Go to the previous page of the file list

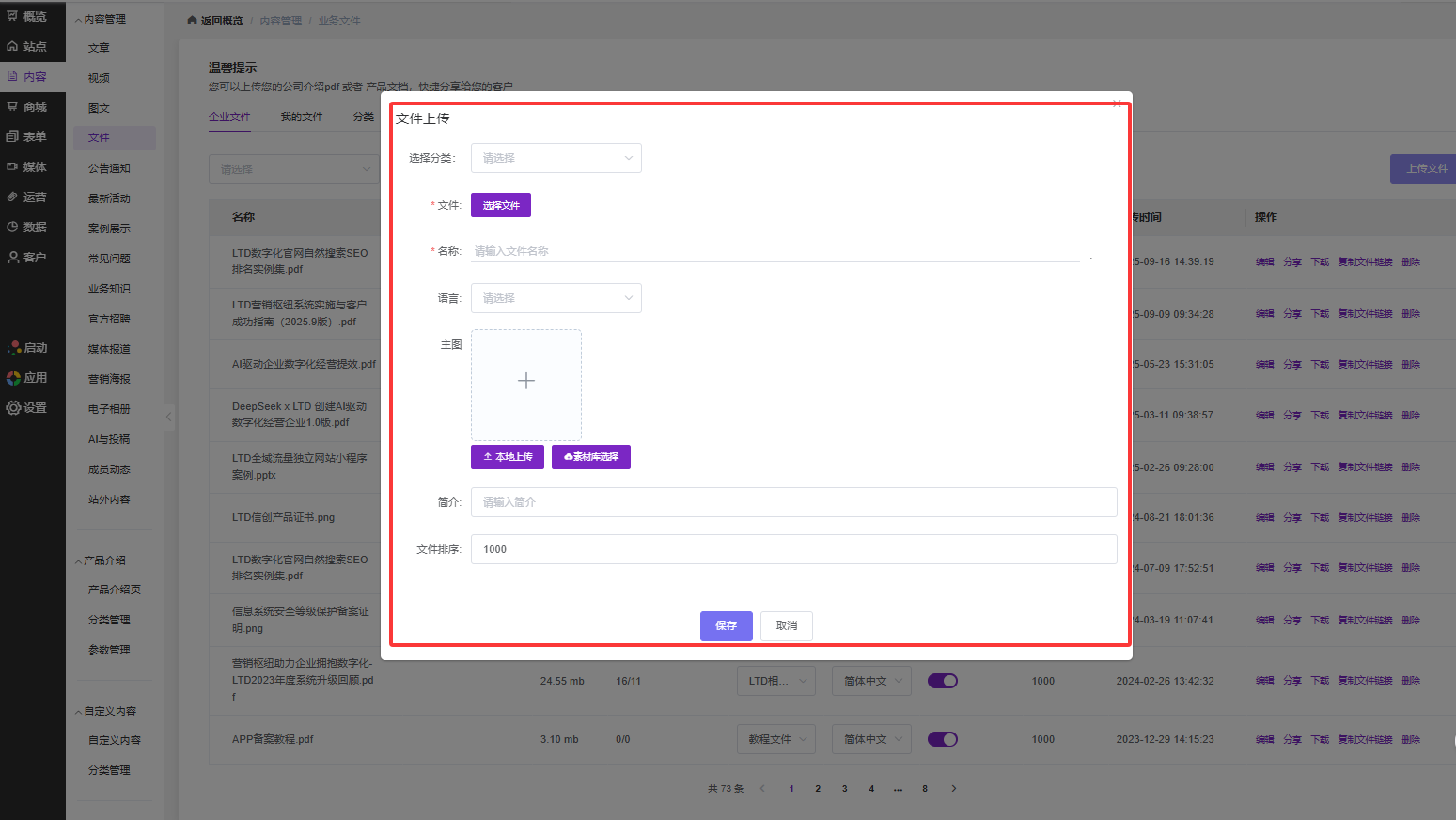762,789
